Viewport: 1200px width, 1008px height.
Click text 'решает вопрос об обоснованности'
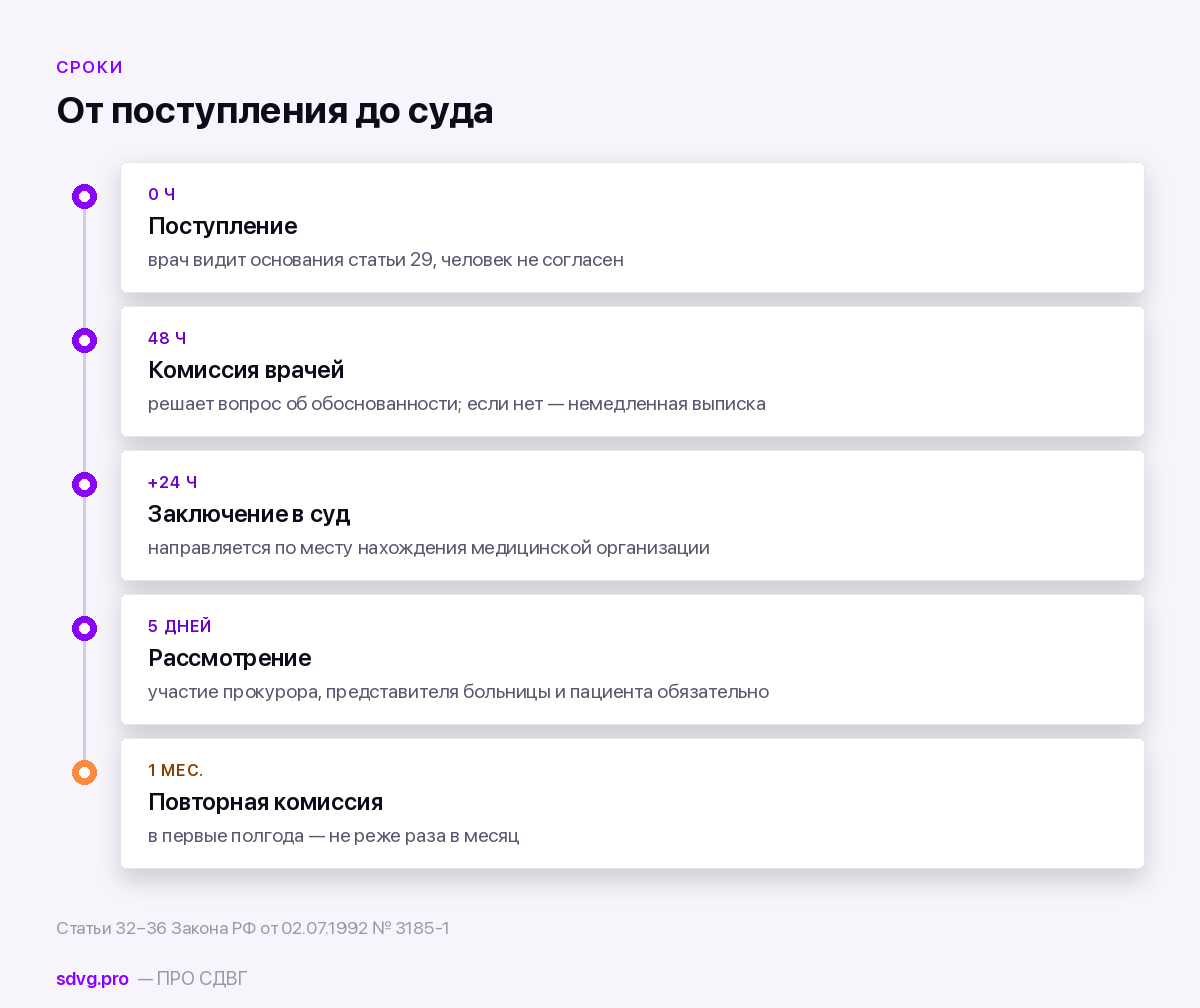pyautogui.click(x=305, y=404)
